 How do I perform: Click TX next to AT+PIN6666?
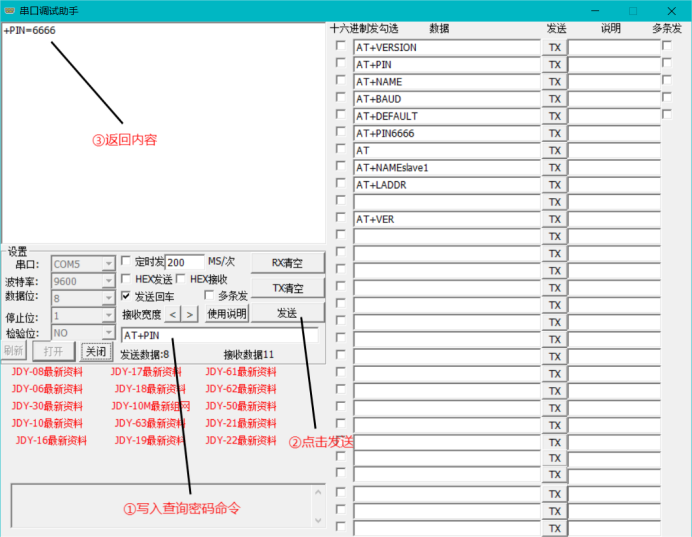[x=554, y=133]
